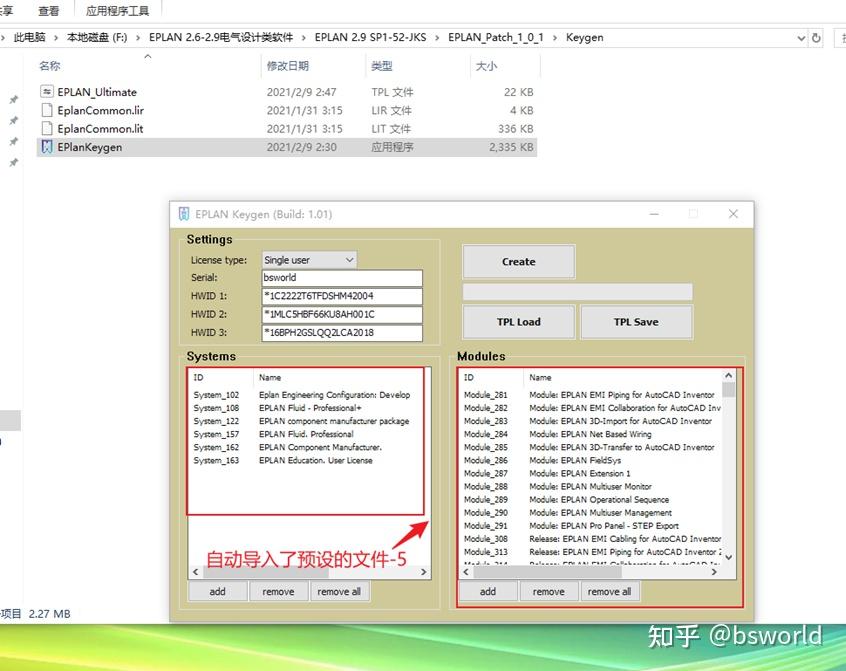This screenshot has width=846, height=671.
Task: Select Module_289 Operational Sequence row
Action: click(591, 500)
